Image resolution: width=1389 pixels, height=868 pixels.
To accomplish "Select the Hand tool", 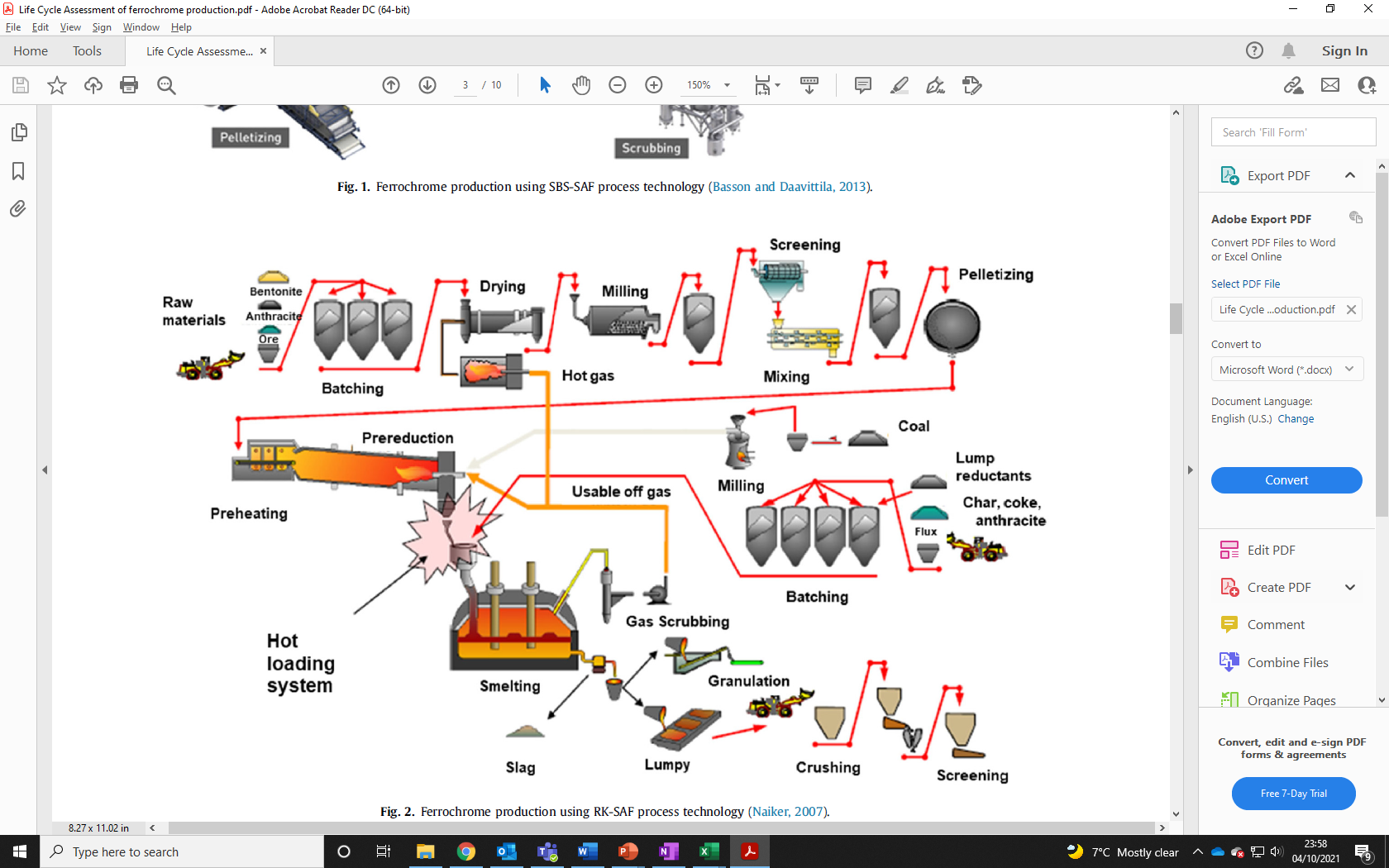I will (581, 84).
